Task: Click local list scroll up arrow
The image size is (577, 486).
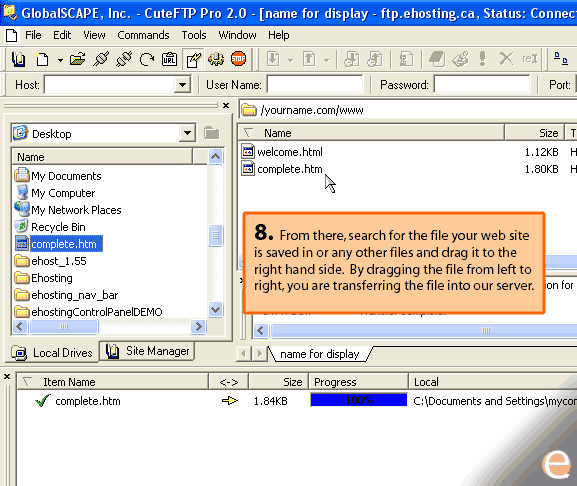Action: [215, 157]
